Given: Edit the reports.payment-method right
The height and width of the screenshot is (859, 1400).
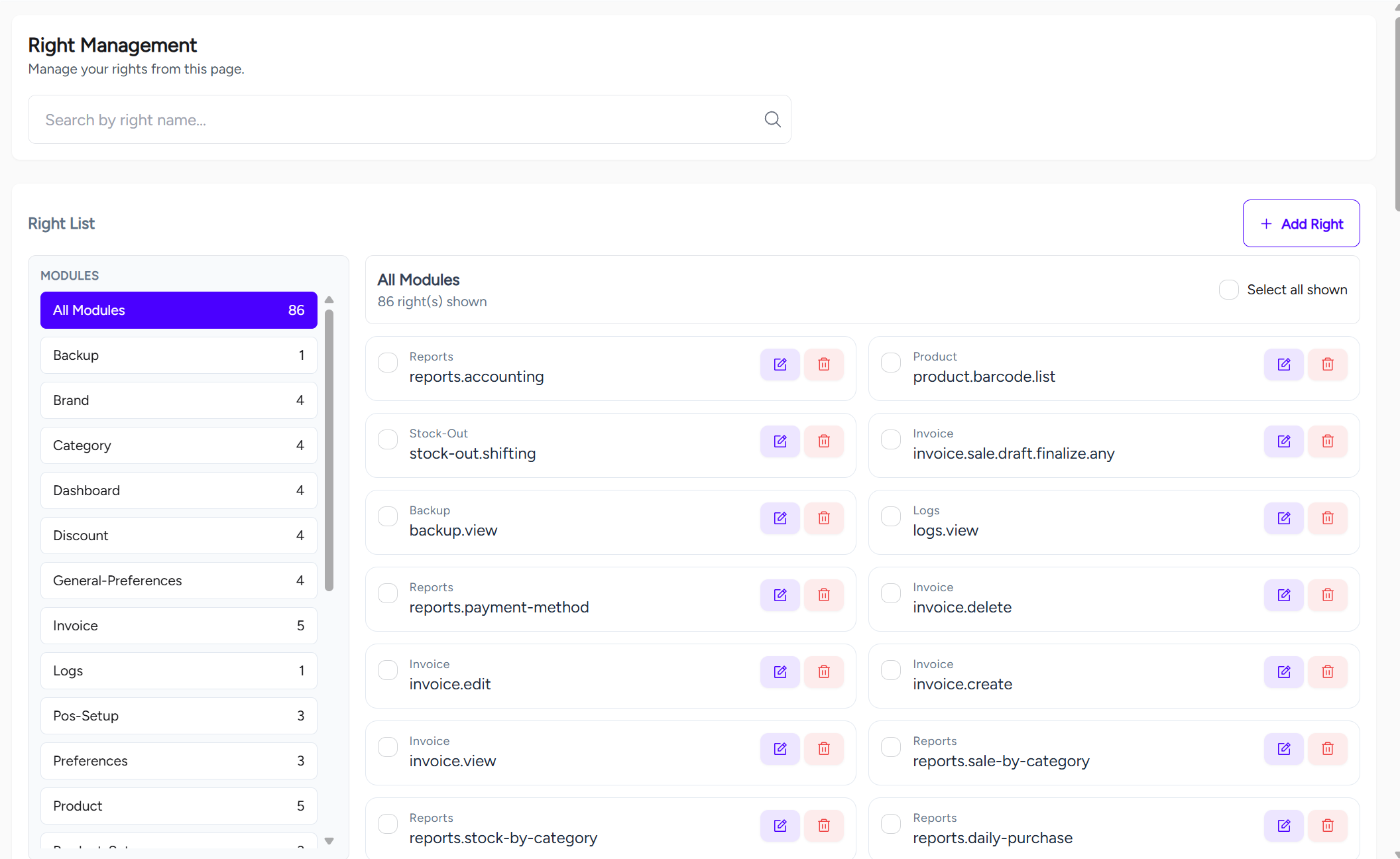Looking at the screenshot, I should tap(780, 595).
